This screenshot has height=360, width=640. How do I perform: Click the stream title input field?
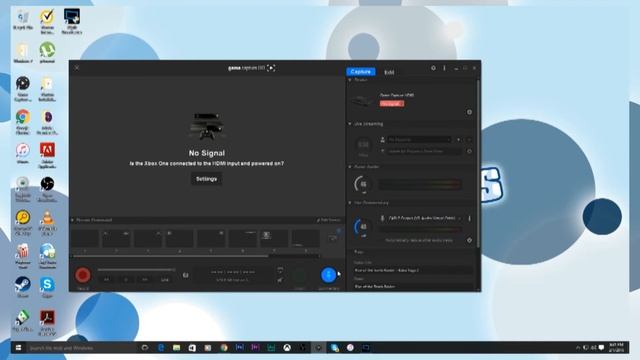(x=424, y=151)
